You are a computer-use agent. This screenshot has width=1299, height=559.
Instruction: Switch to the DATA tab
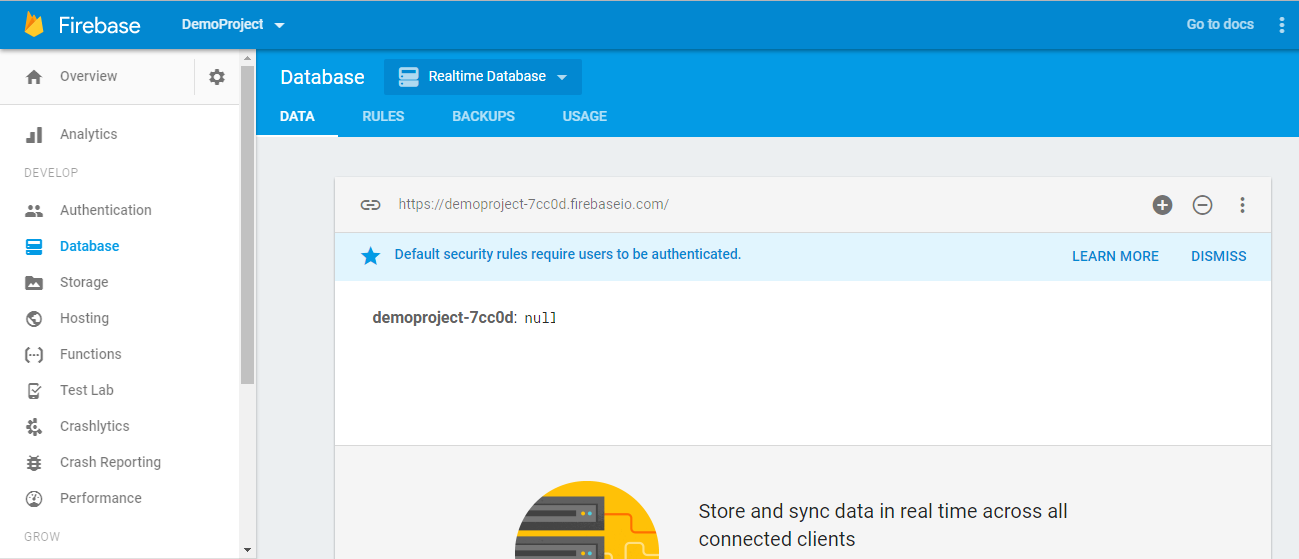point(297,116)
